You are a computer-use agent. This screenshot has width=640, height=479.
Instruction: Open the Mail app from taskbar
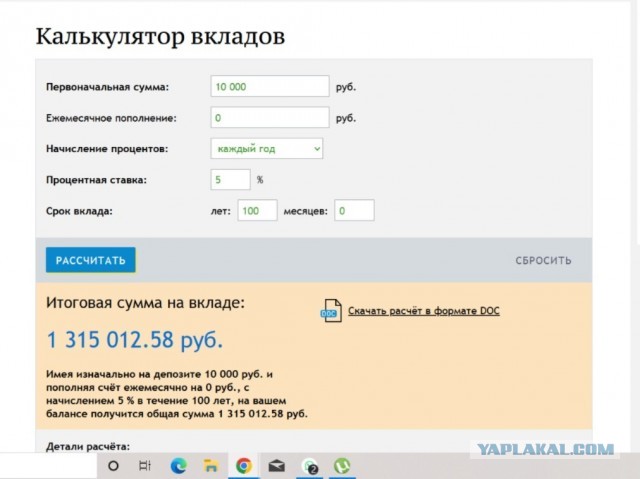(x=276, y=466)
